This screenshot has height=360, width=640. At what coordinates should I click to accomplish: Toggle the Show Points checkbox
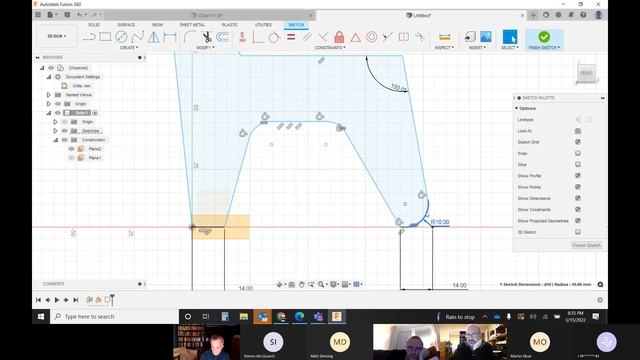pyautogui.click(x=578, y=187)
